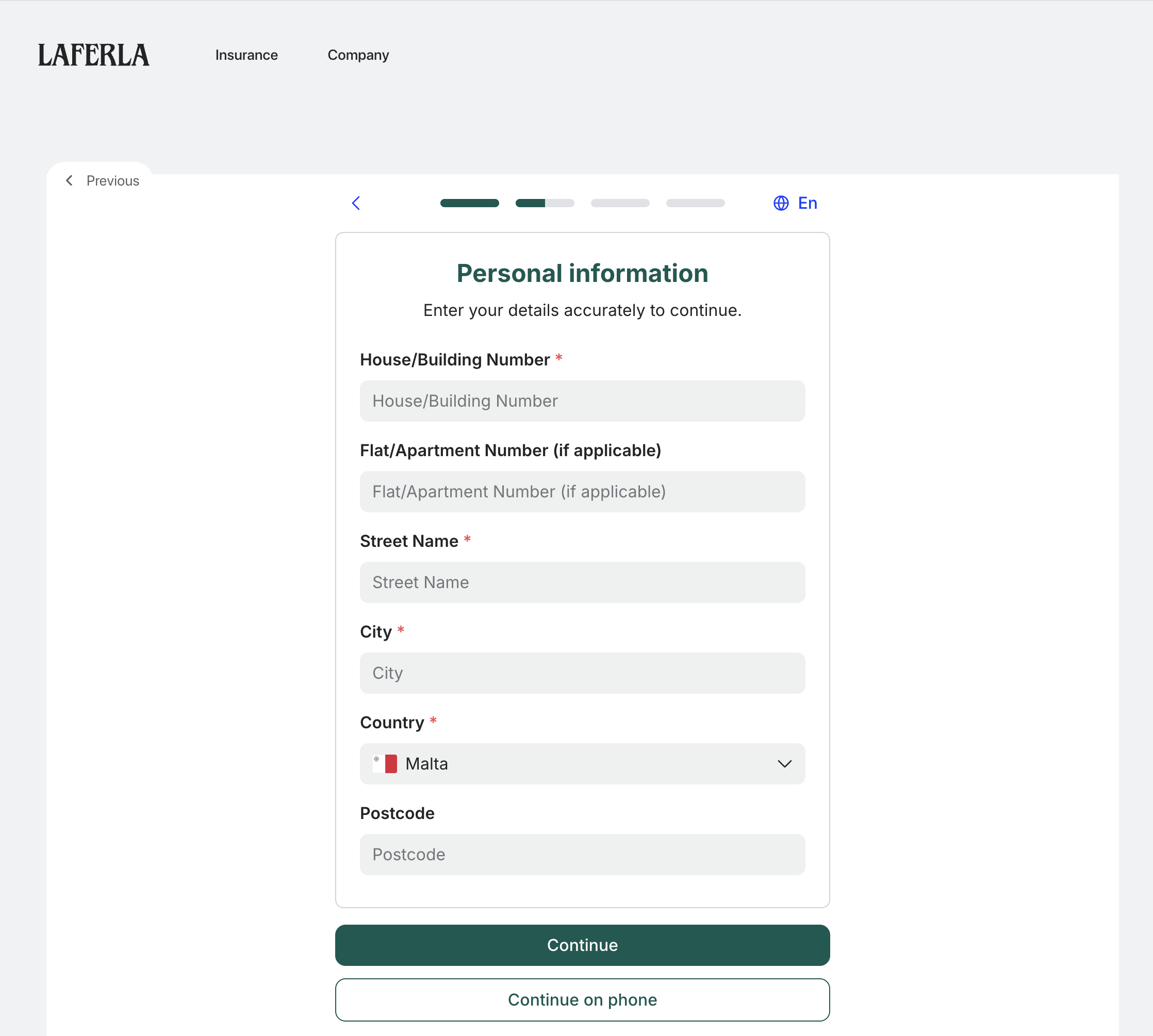Screen dimensions: 1153x1036
Task: Click the globe language icon
Action: [781, 203]
